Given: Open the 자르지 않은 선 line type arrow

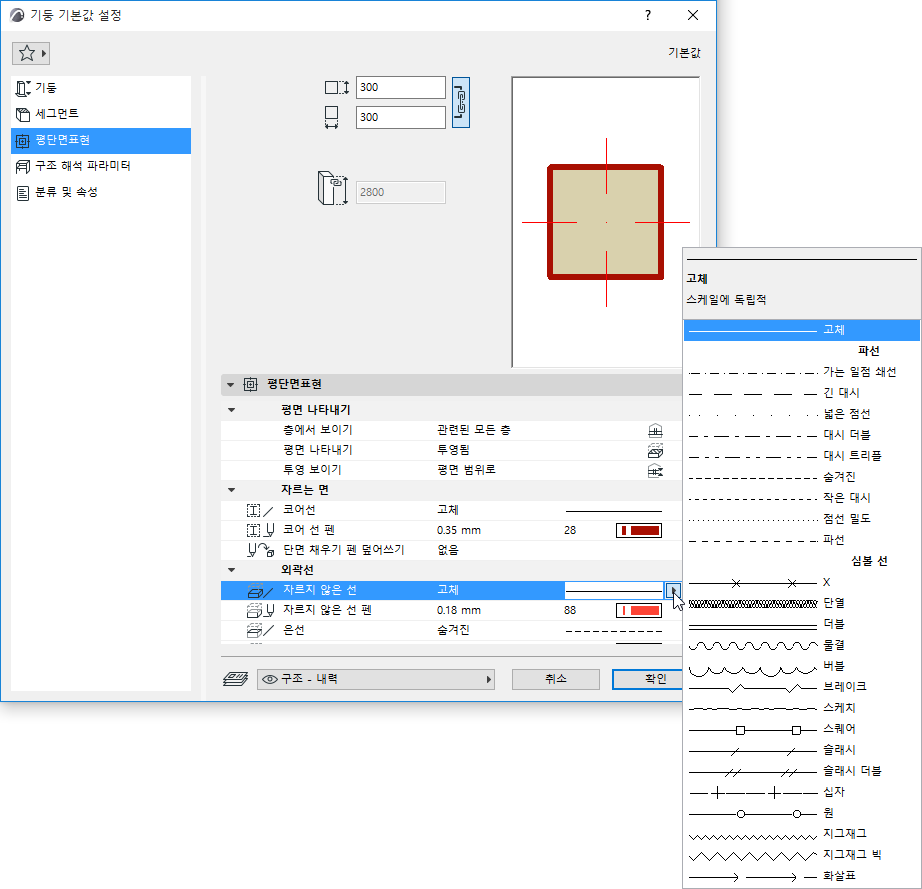Looking at the screenshot, I should click(x=673, y=590).
